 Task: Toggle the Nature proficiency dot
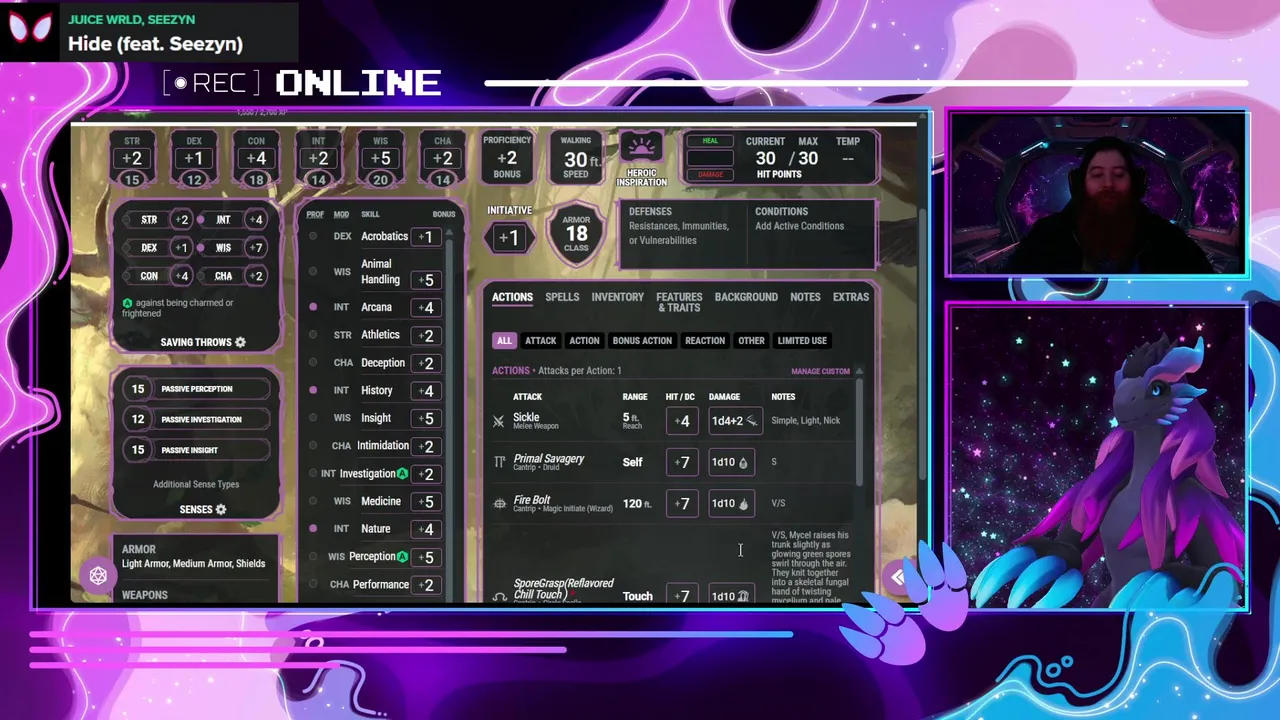313,528
